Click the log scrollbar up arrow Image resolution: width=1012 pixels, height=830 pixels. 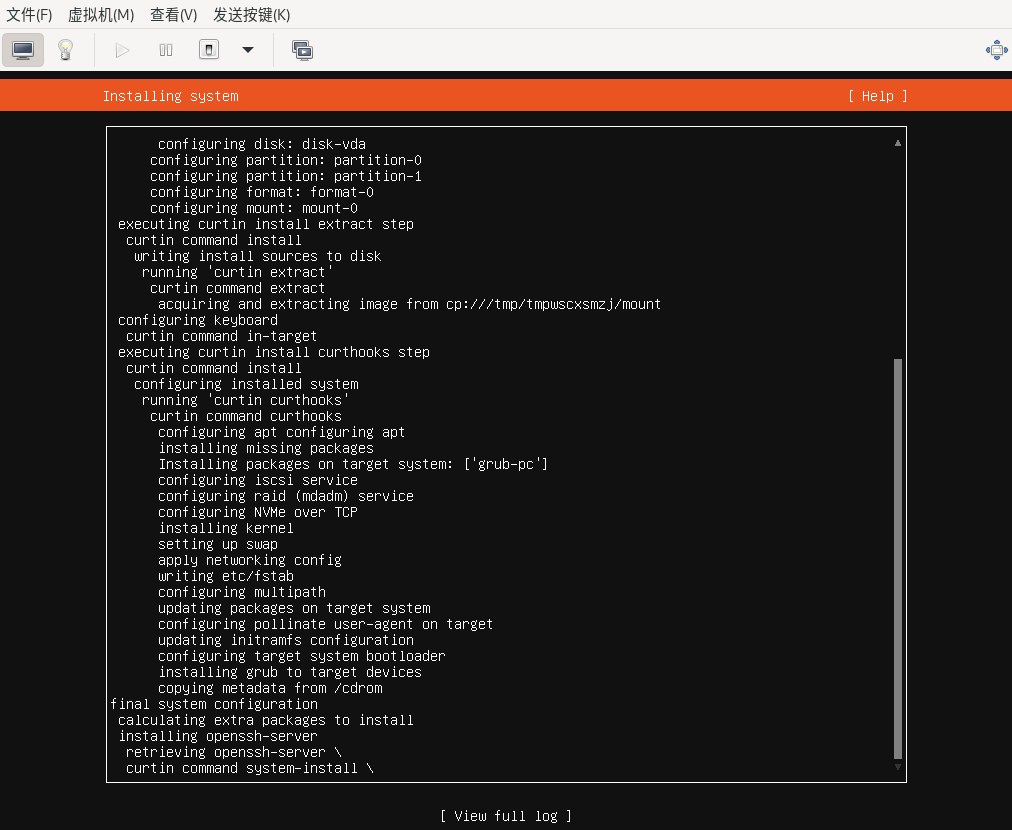click(x=898, y=143)
